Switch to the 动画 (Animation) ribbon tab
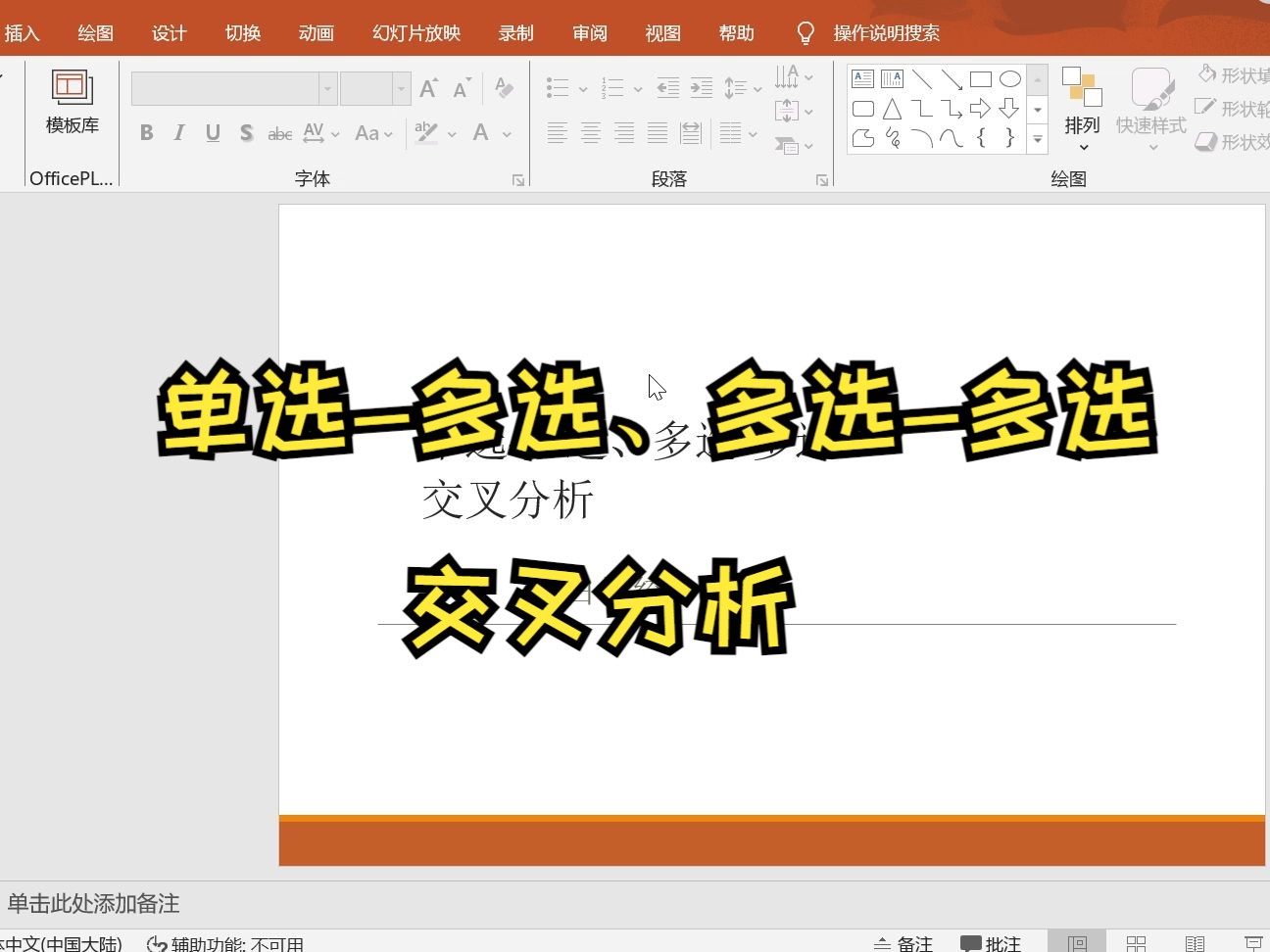1270x952 pixels. pyautogui.click(x=316, y=32)
